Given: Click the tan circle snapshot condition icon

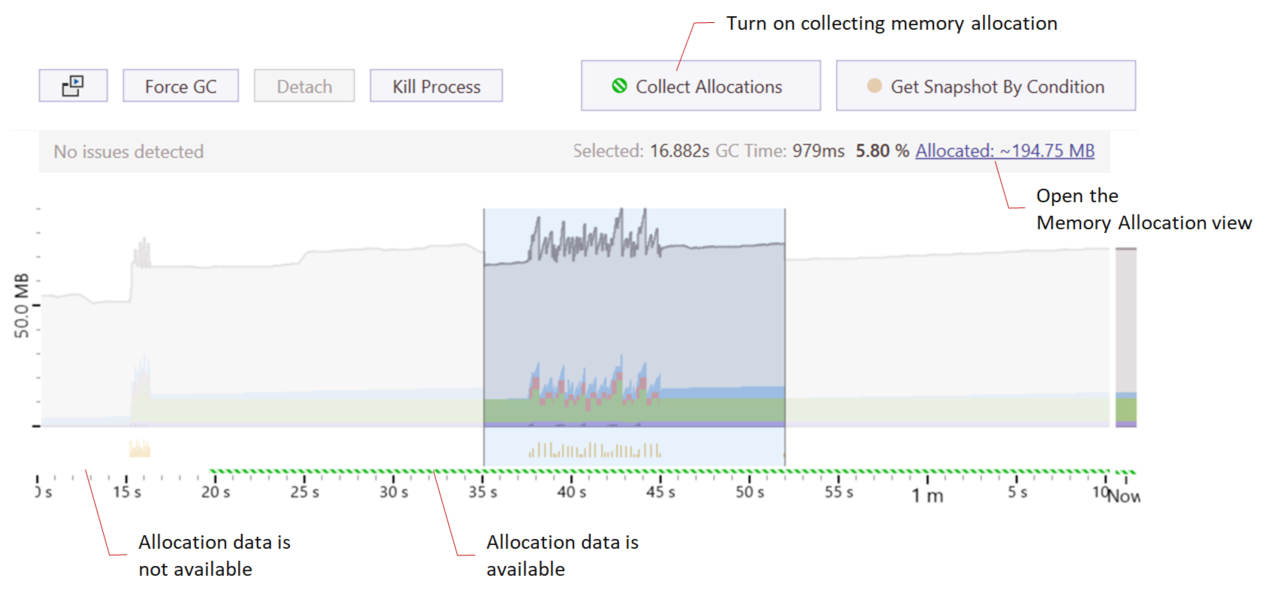Looking at the screenshot, I should (874, 86).
